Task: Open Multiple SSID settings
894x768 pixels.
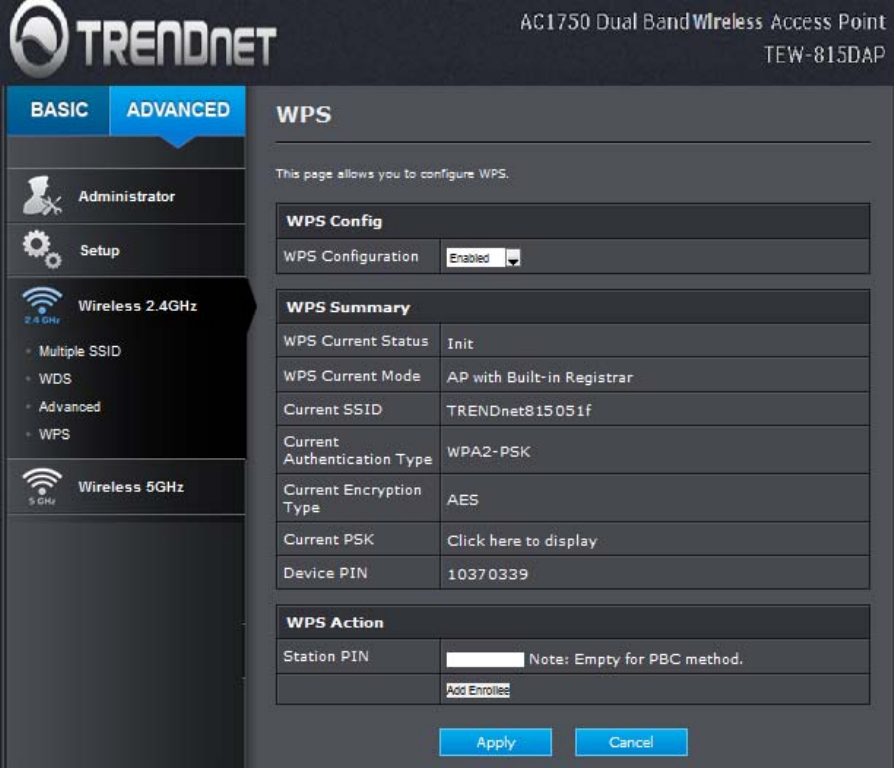Action: (80, 351)
